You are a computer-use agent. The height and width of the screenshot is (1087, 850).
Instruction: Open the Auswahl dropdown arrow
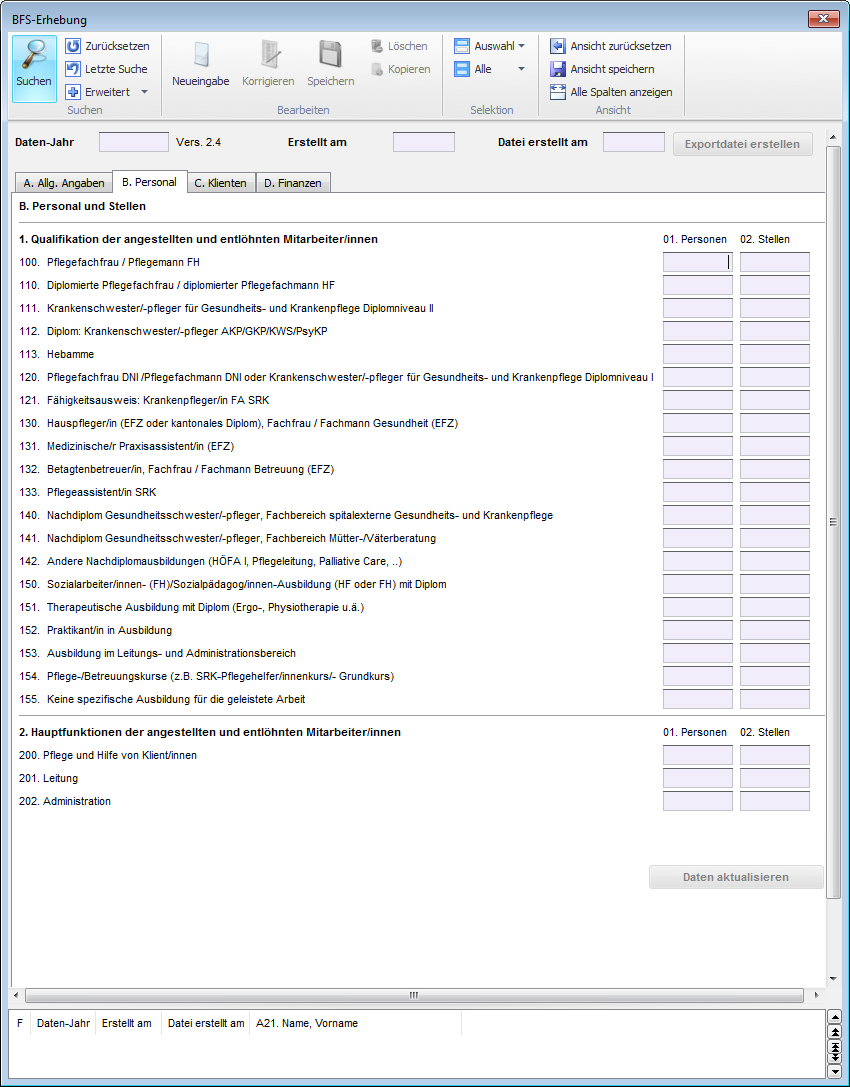click(521, 46)
